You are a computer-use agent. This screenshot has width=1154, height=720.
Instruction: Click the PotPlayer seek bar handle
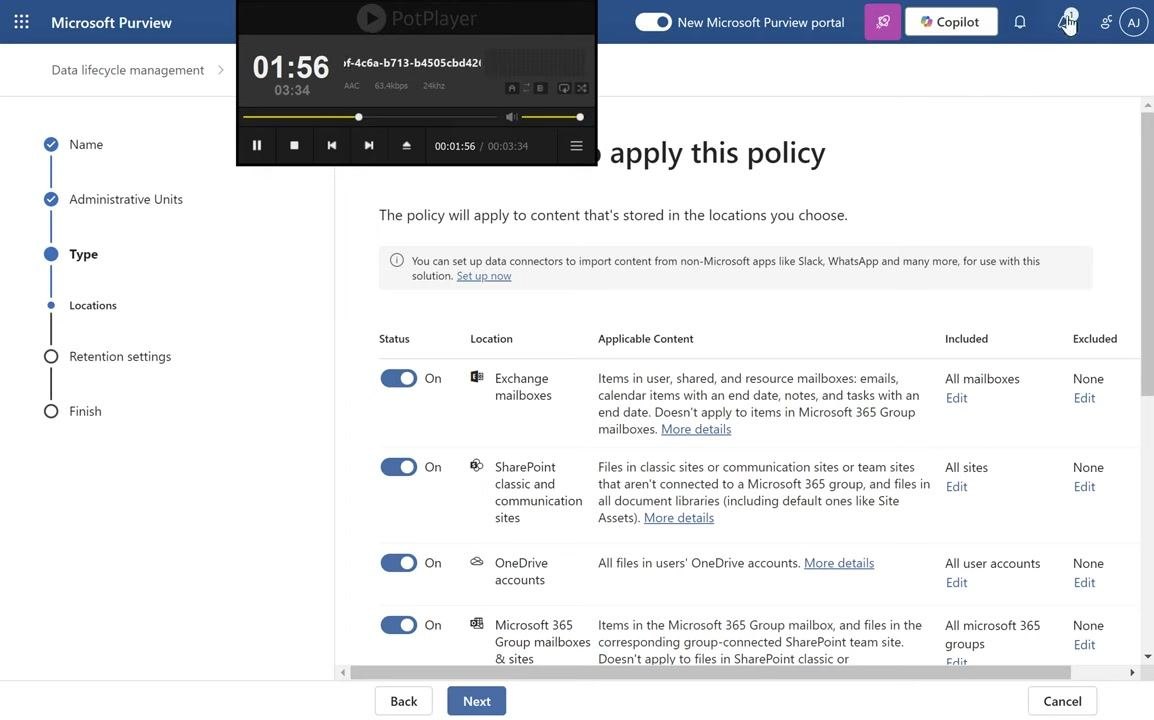pyautogui.click(x=358, y=117)
